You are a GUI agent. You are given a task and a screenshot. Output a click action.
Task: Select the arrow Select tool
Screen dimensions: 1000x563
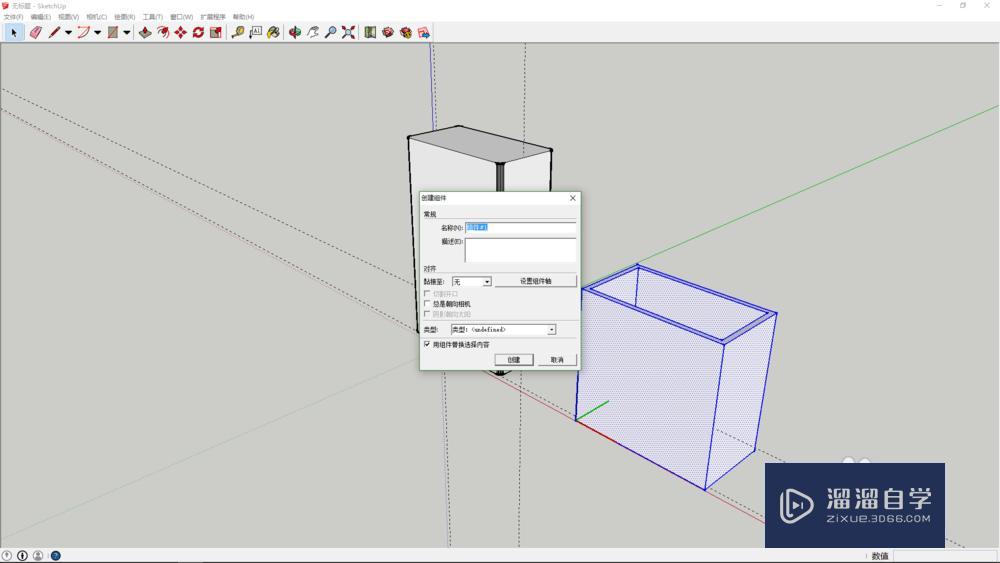pyautogui.click(x=14, y=33)
